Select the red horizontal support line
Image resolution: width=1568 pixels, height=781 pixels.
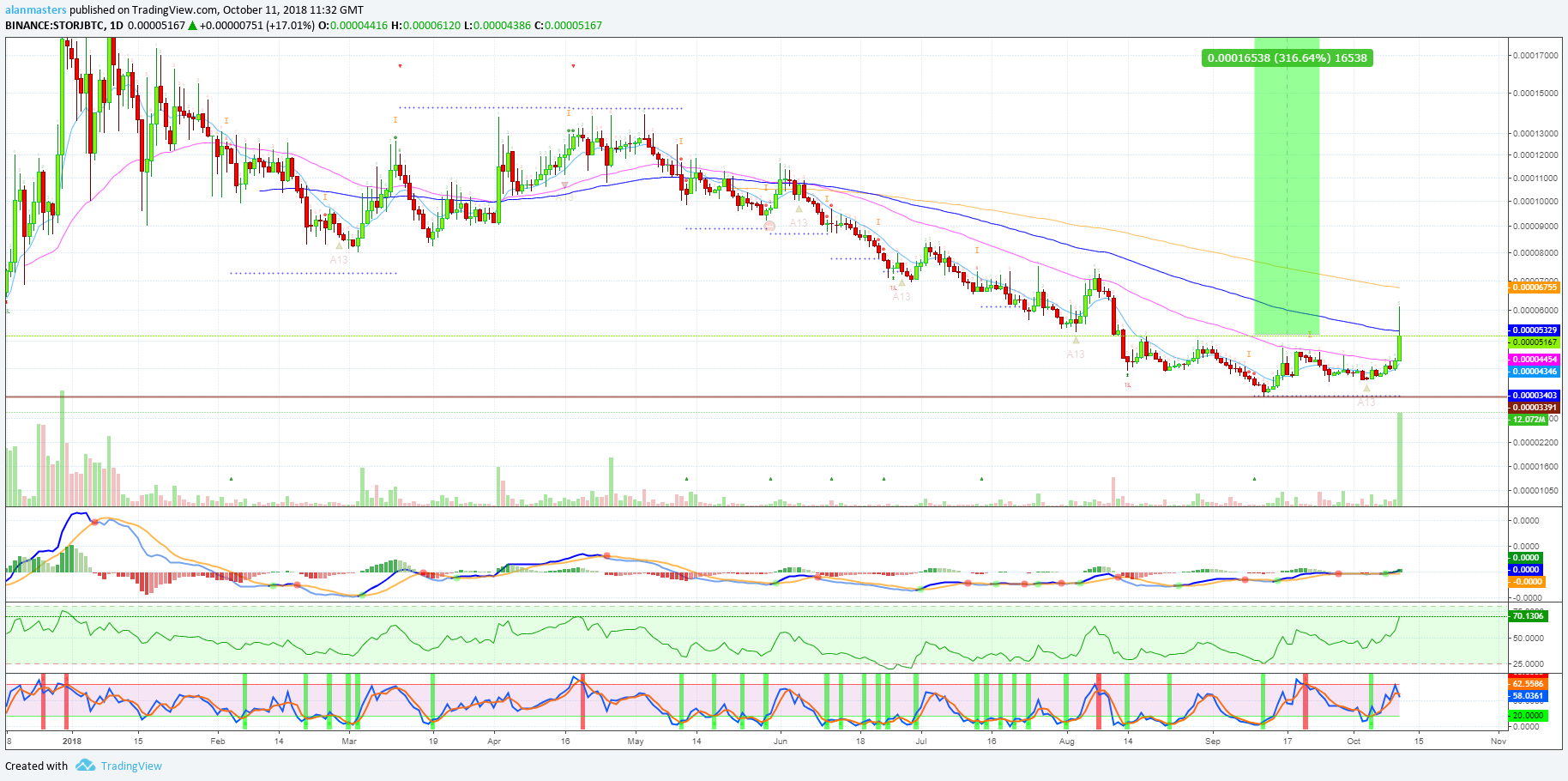[755, 397]
